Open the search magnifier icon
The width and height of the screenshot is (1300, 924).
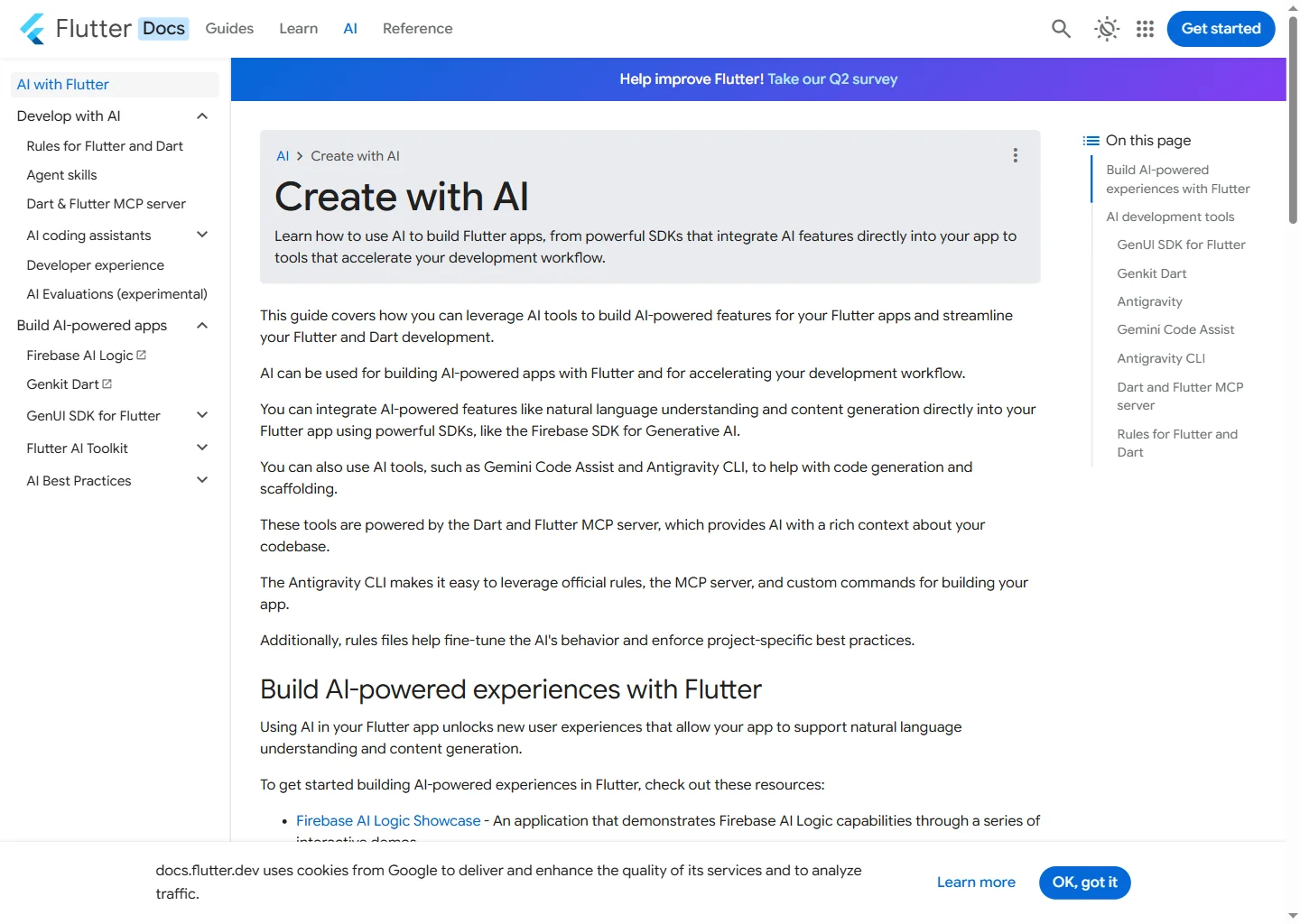coord(1061,29)
